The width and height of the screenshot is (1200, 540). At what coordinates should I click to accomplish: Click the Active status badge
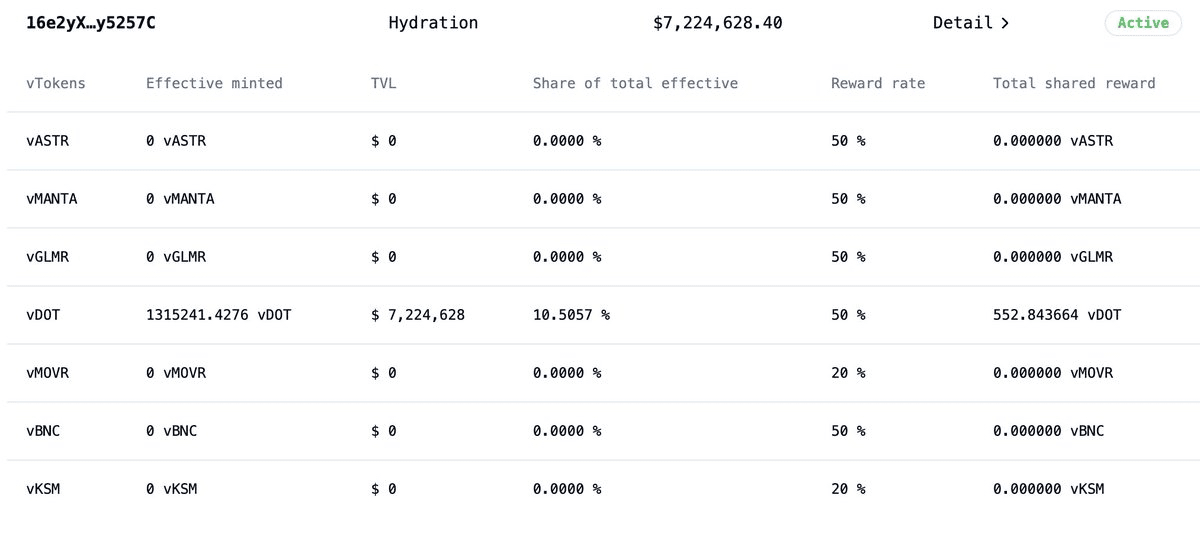pos(1142,22)
